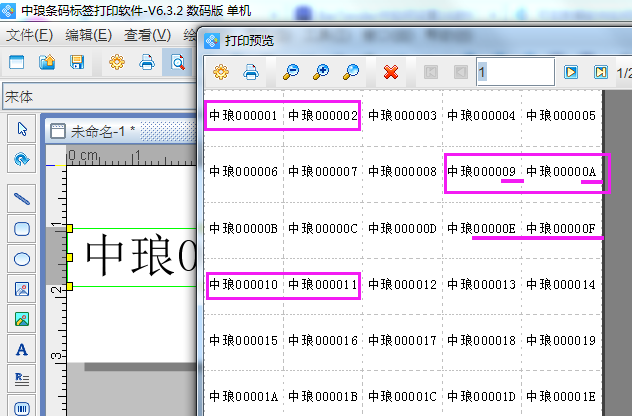
Task: Select the text tool letter A
Action: (x=22, y=349)
